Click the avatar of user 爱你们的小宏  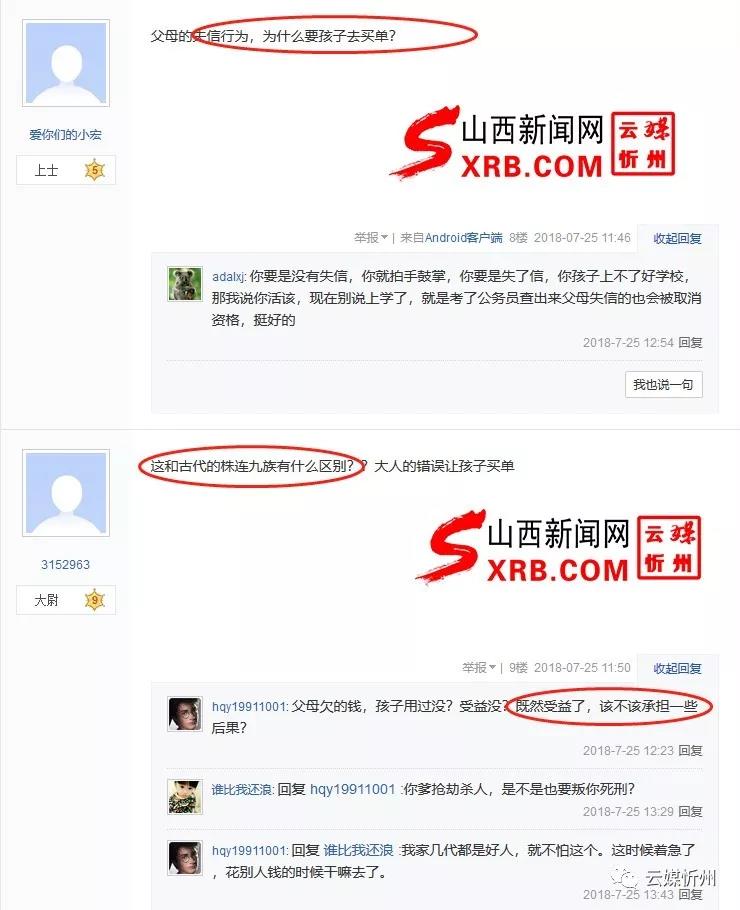tap(66, 63)
